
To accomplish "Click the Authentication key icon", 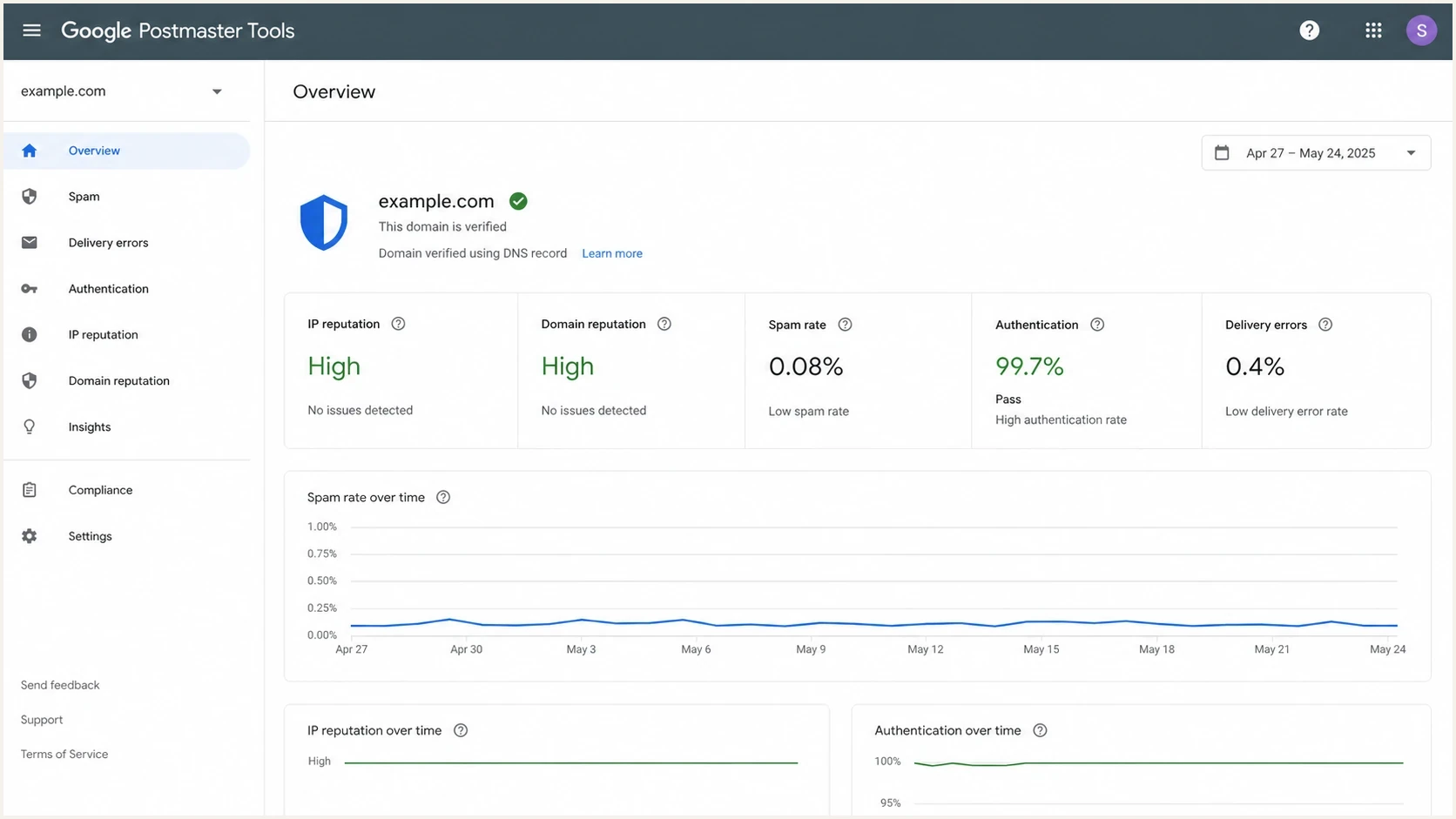I will (30, 289).
